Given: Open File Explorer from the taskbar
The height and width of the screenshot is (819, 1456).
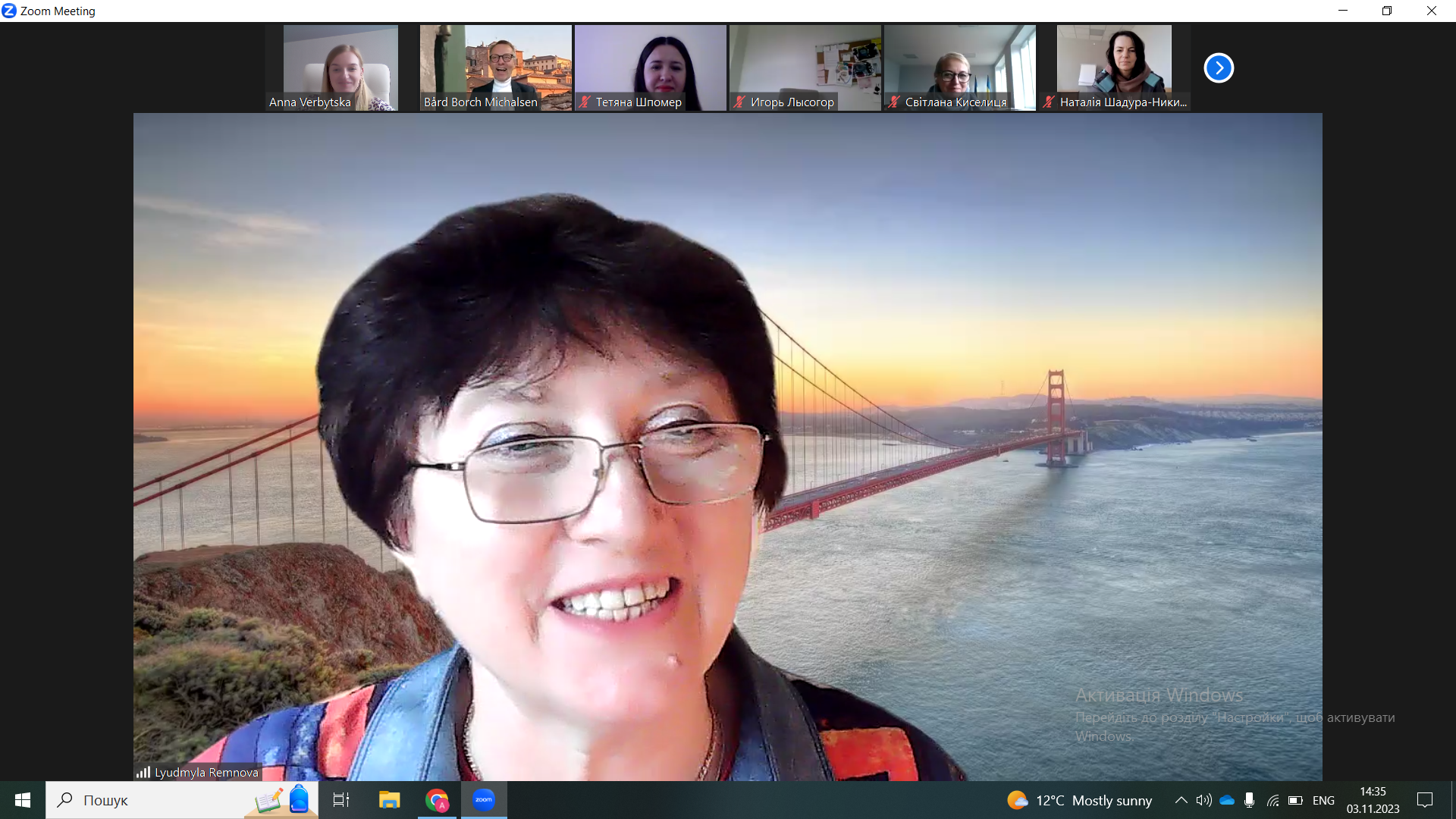Looking at the screenshot, I should tap(389, 800).
